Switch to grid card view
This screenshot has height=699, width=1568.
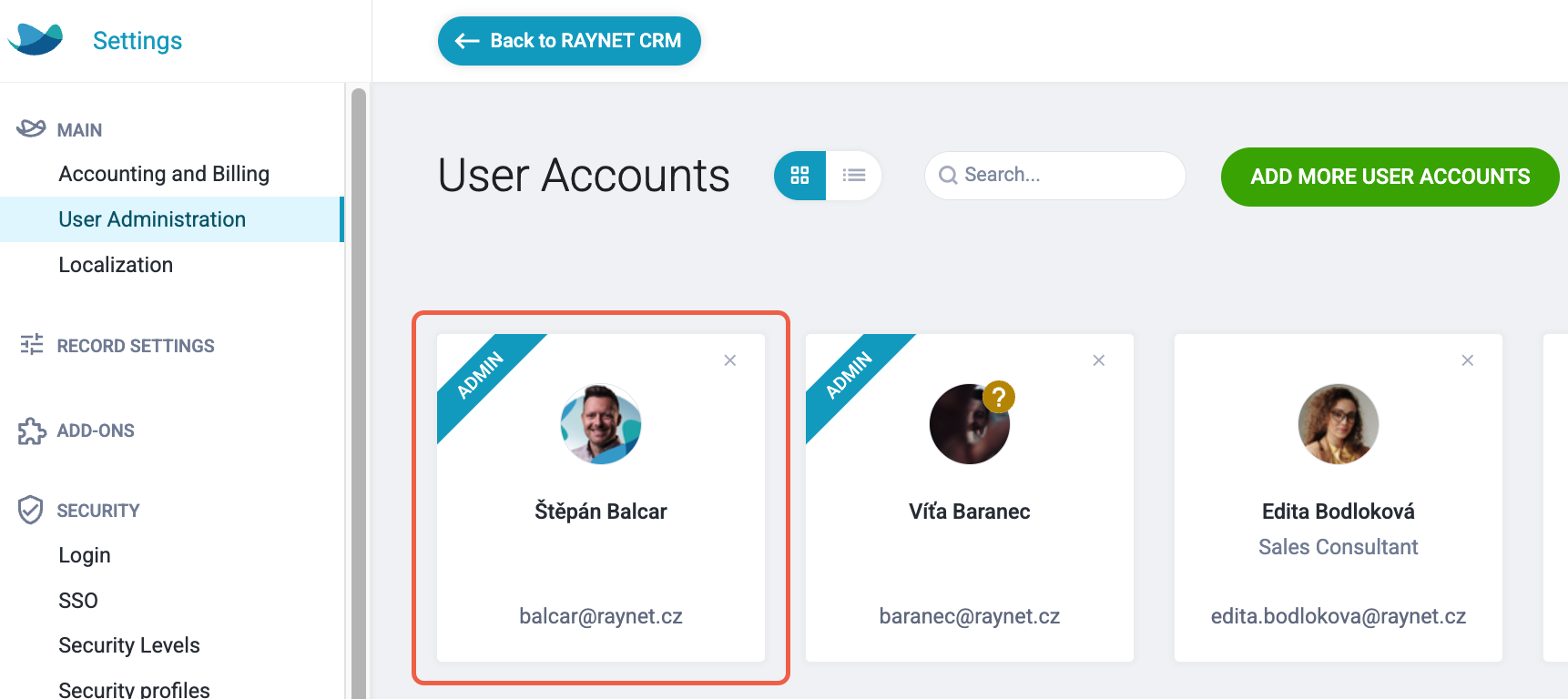point(800,176)
